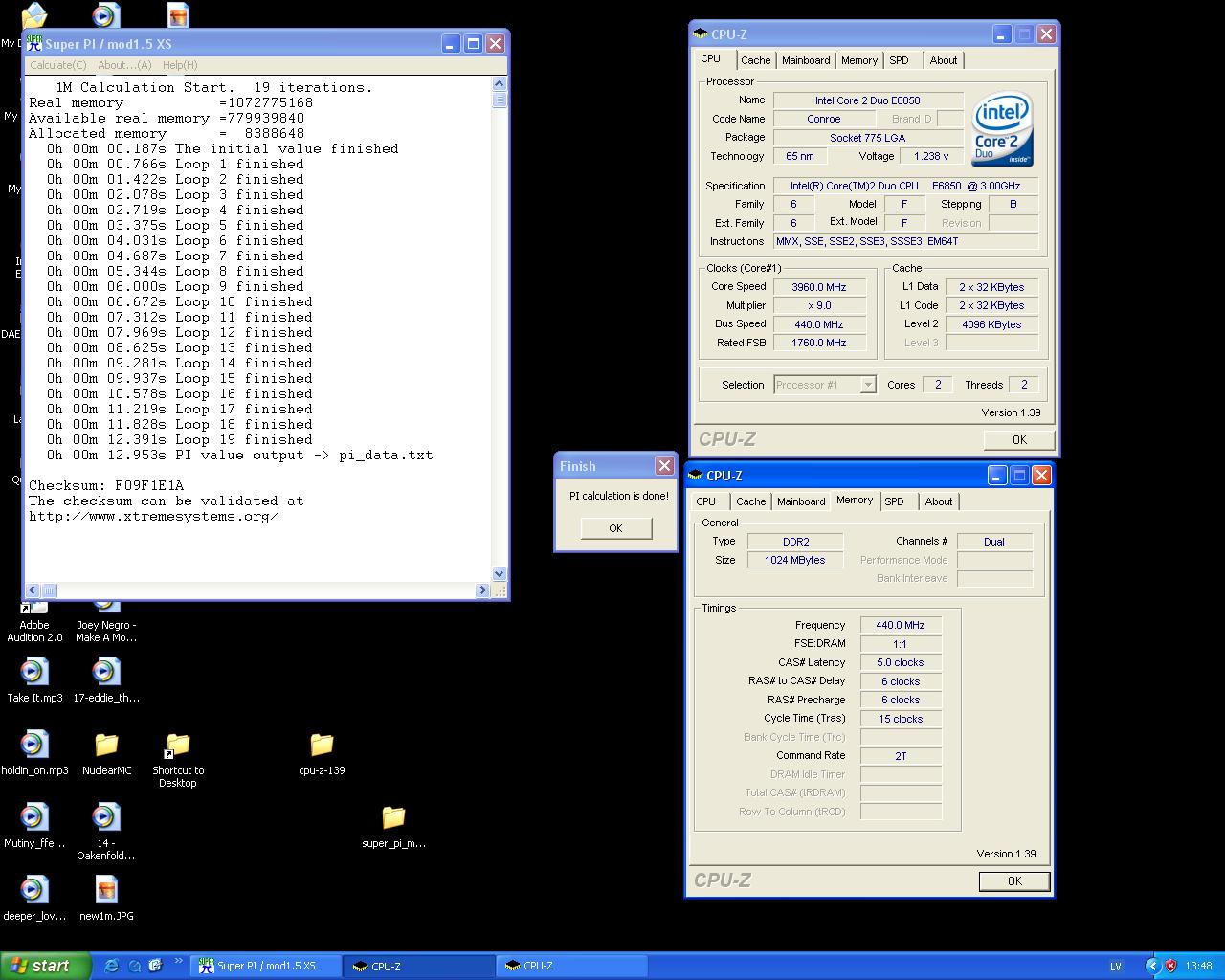
Task: Click the LV language indicator
Action: coord(1116,967)
